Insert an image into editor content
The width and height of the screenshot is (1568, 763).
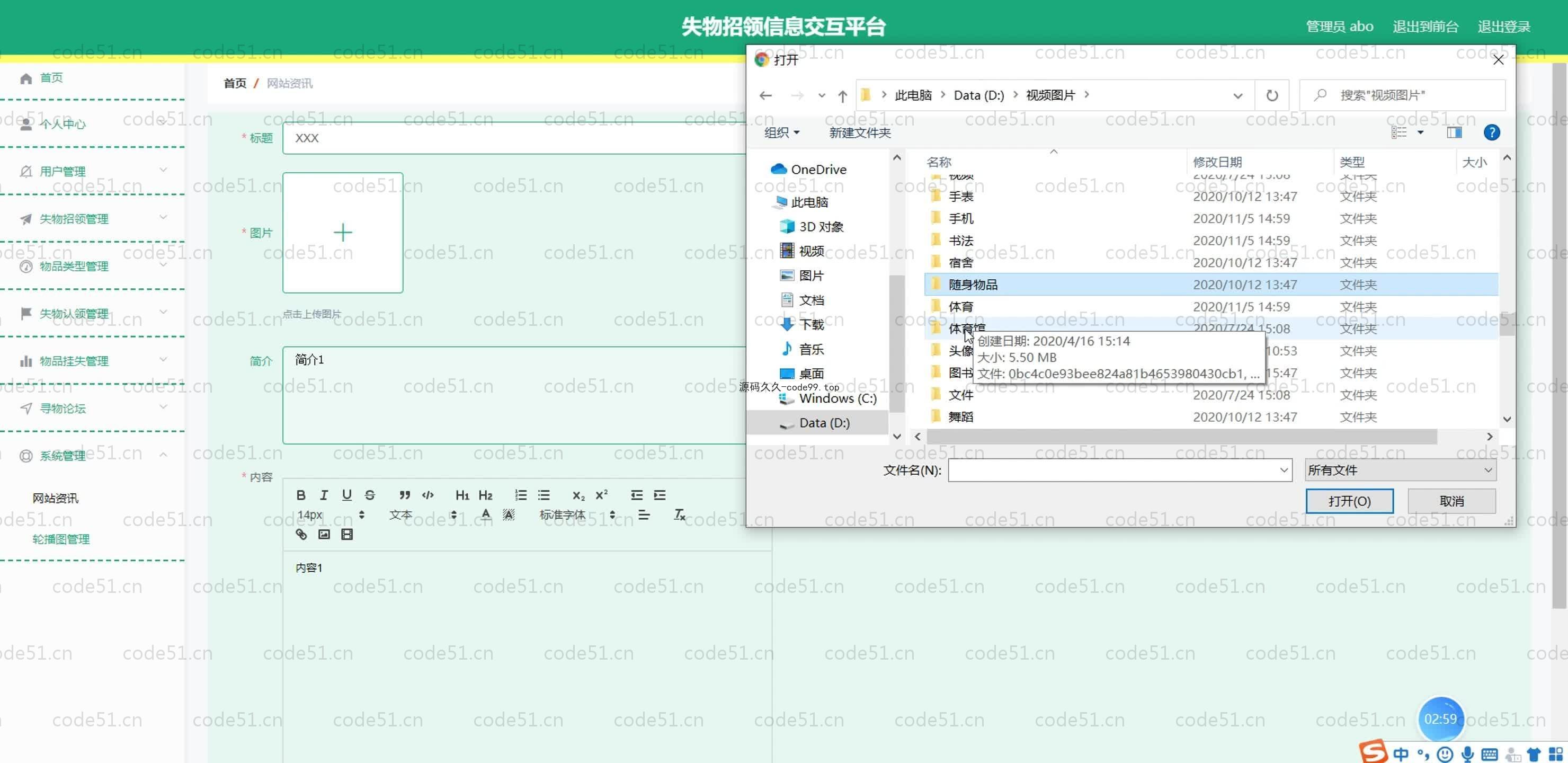click(x=324, y=534)
